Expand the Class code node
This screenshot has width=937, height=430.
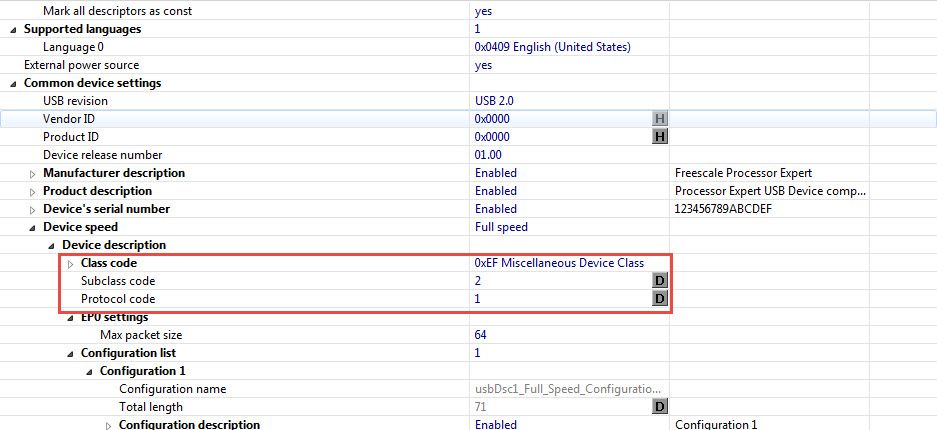71,263
